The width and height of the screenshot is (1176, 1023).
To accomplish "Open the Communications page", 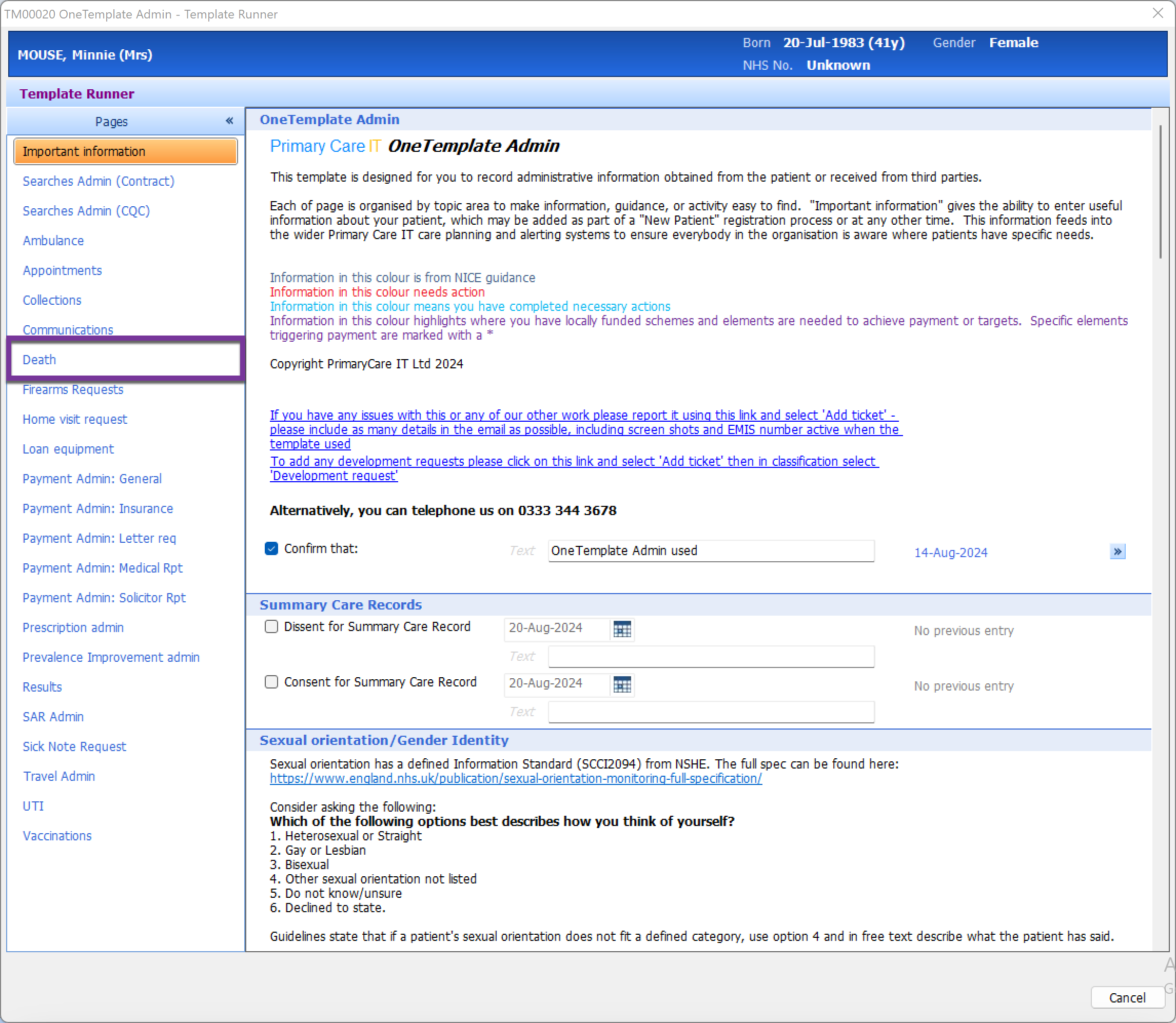I will tap(68, 330).
